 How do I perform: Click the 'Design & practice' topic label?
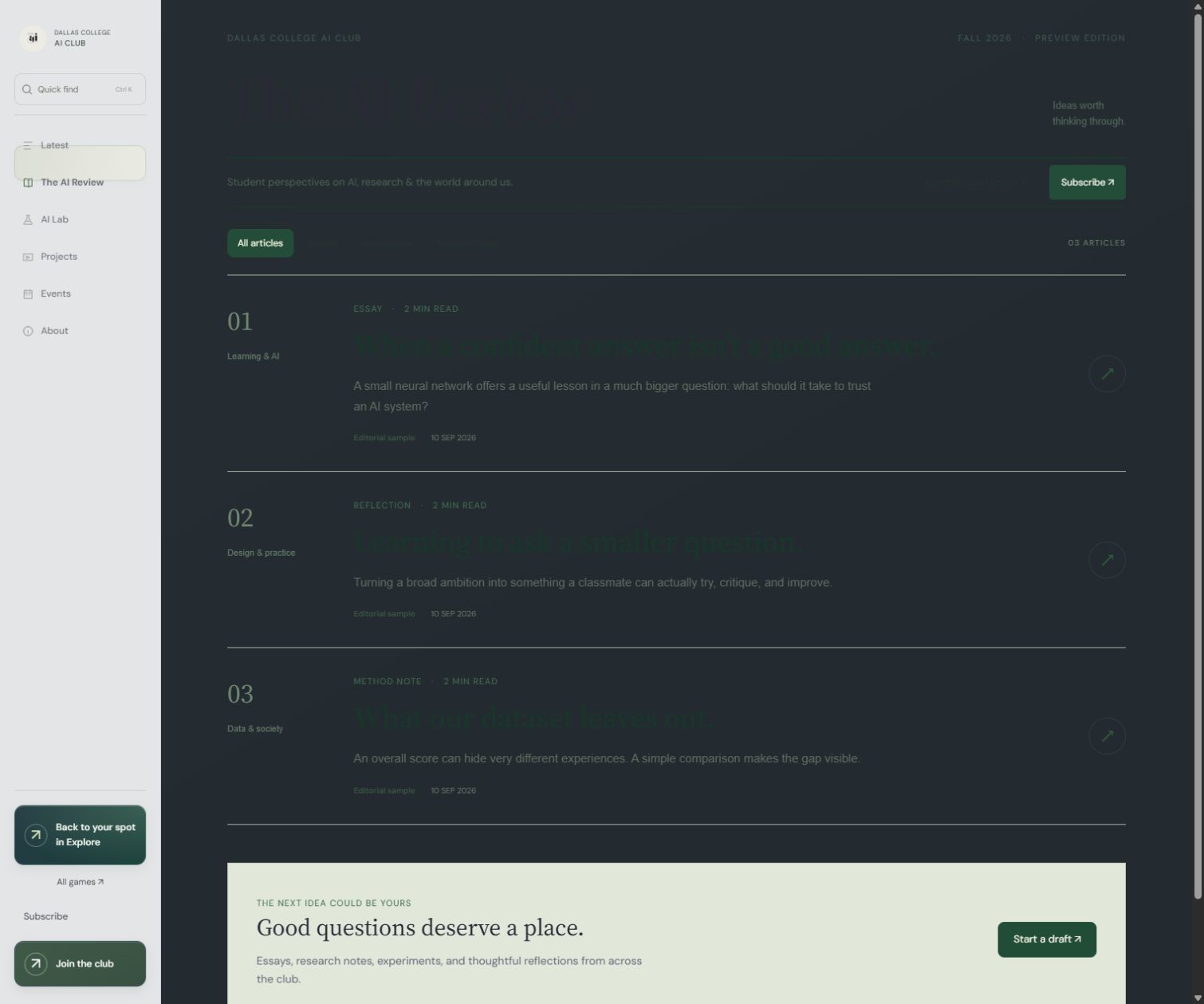coord(261,553)
